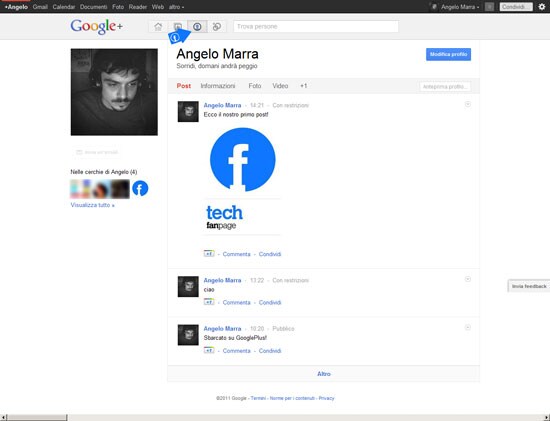Expand options arrow on first post
The height and width of the screenshot is (421, 550).
click(468, 104)
